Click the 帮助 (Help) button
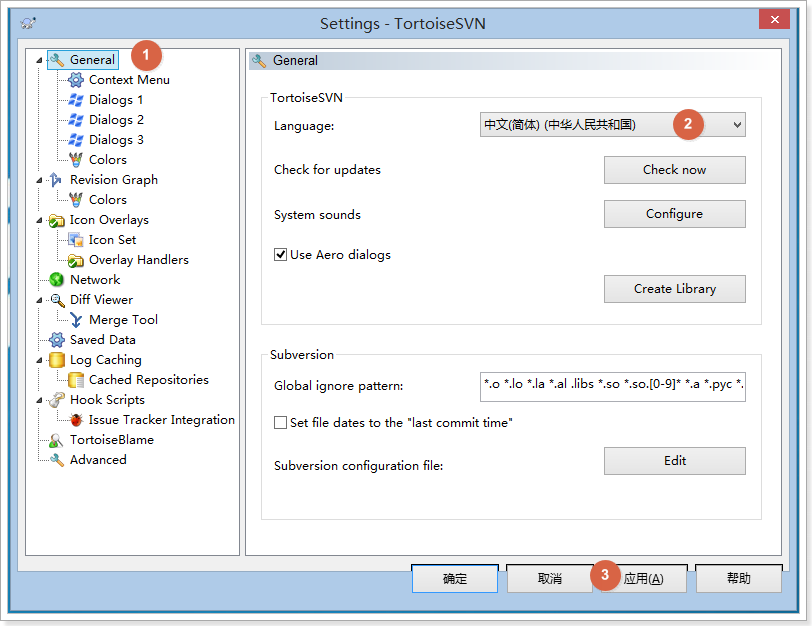 738,578
